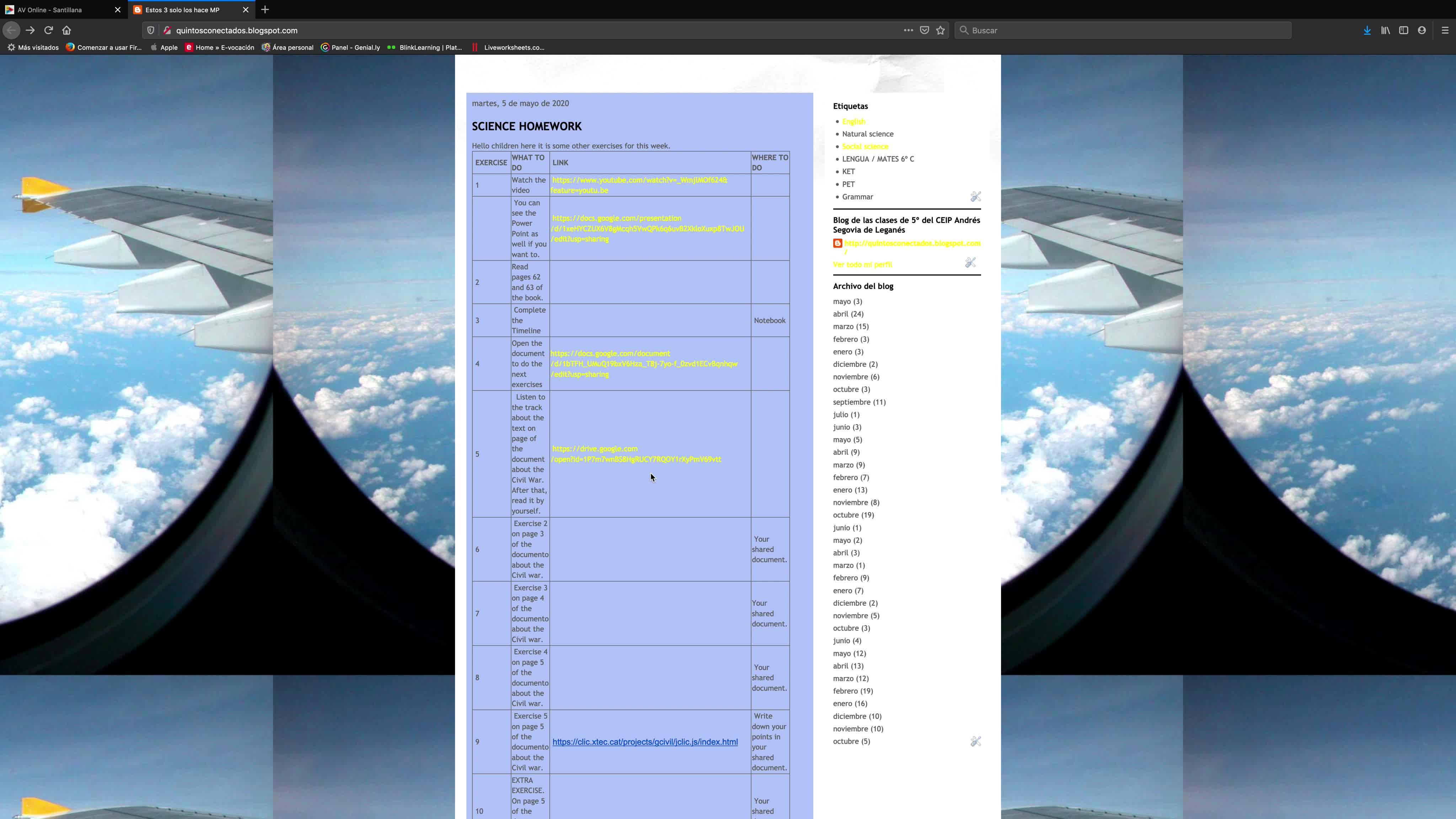Open the Liveworksheets bookmark
This screenshot has height=819, width=1456.
[513, 48]
